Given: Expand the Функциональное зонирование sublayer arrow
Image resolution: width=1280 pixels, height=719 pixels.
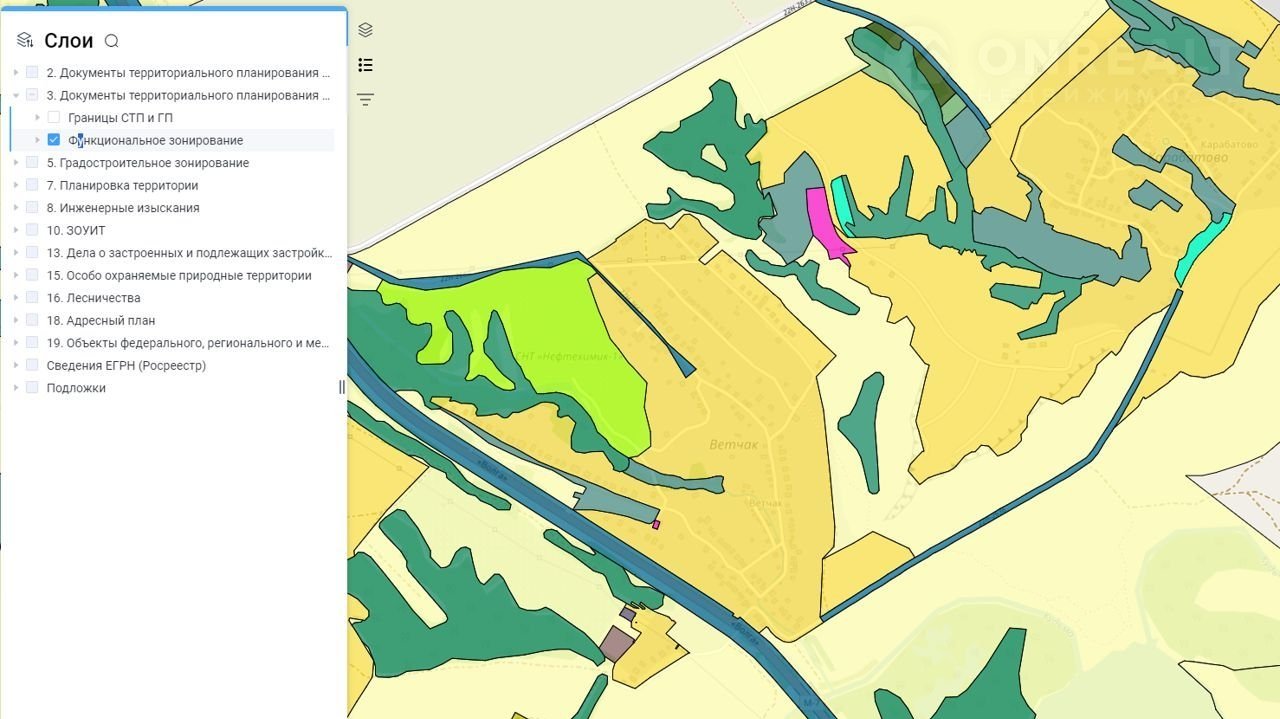Looking at the screenshot, I should 38,140.
